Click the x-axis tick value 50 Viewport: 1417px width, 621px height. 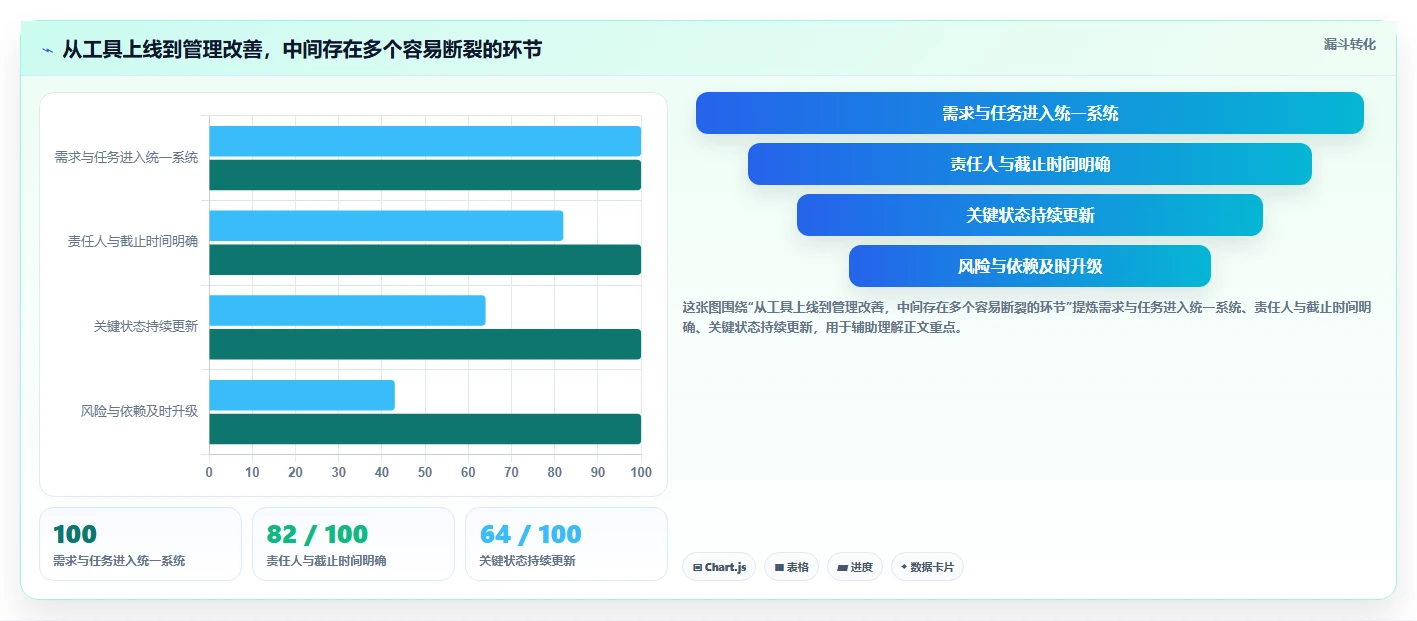coord(425,472)
